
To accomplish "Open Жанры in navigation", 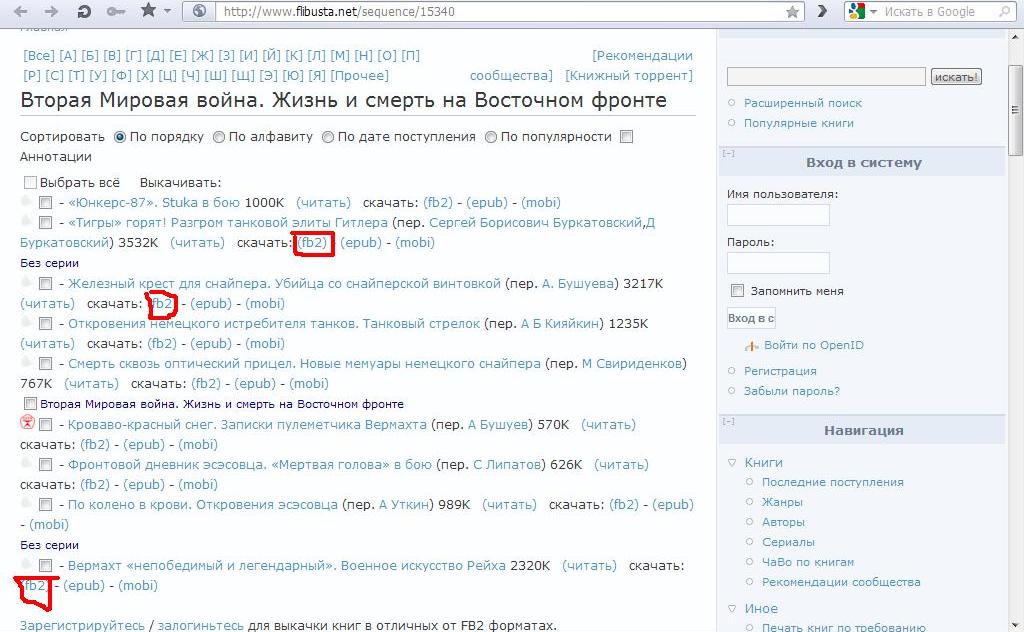I will click(x=782, y=502).
